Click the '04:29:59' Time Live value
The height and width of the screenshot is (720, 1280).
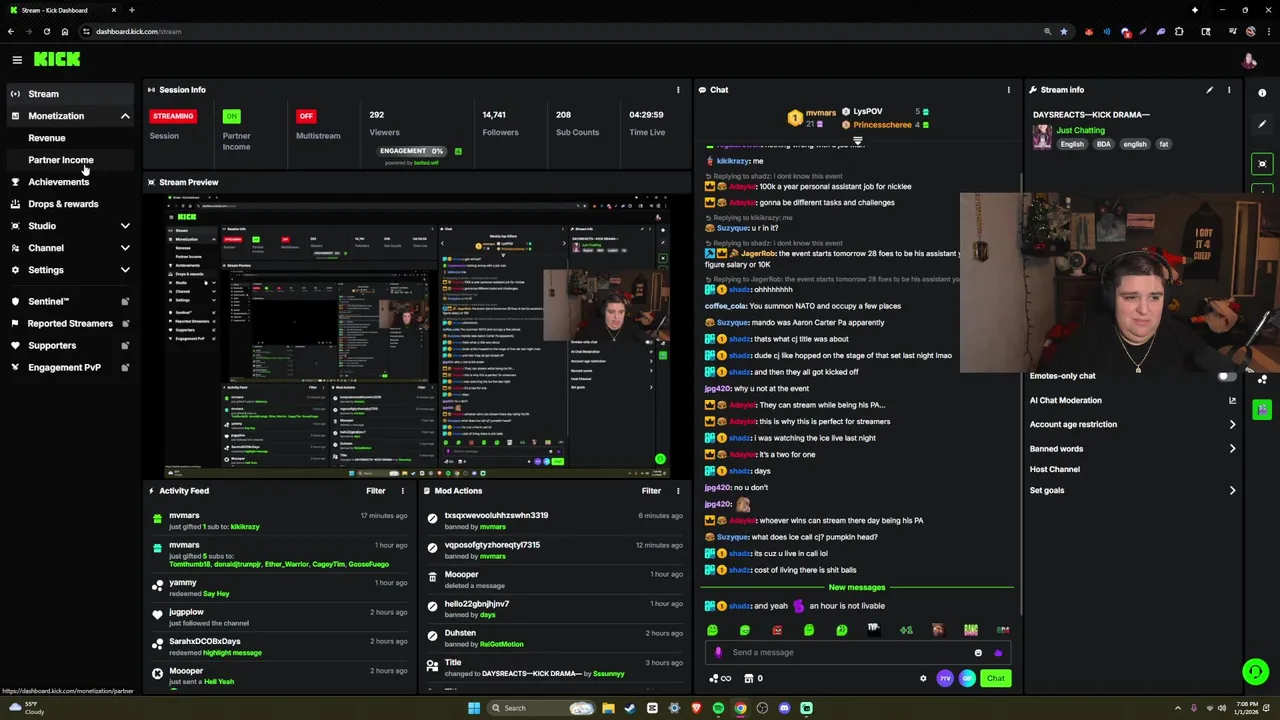click(646, 115)
